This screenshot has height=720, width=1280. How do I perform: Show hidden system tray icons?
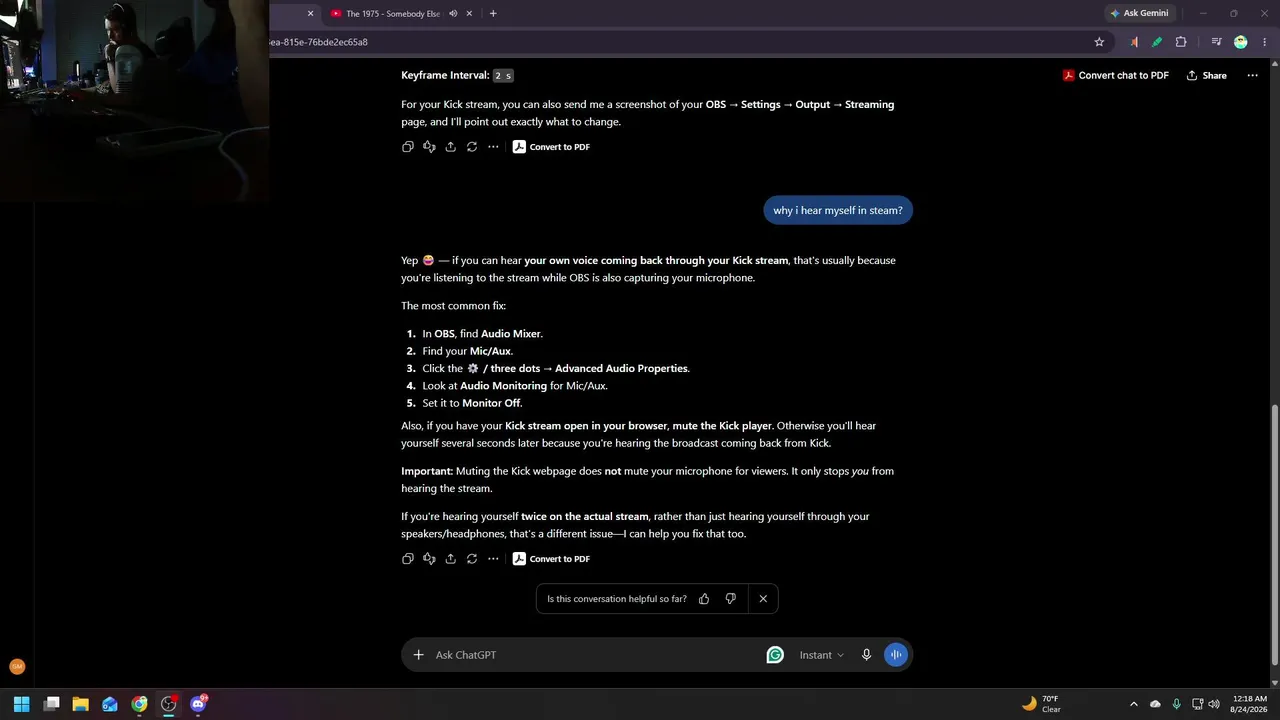click(x=1133, y=704)
